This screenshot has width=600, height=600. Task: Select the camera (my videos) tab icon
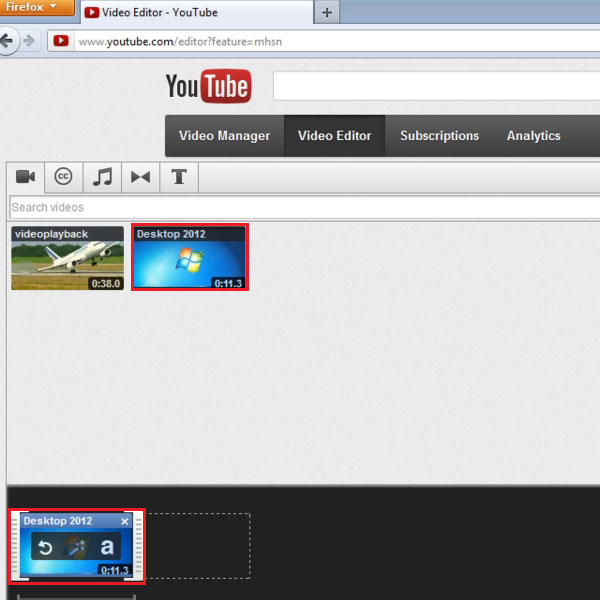click(26, 177)
